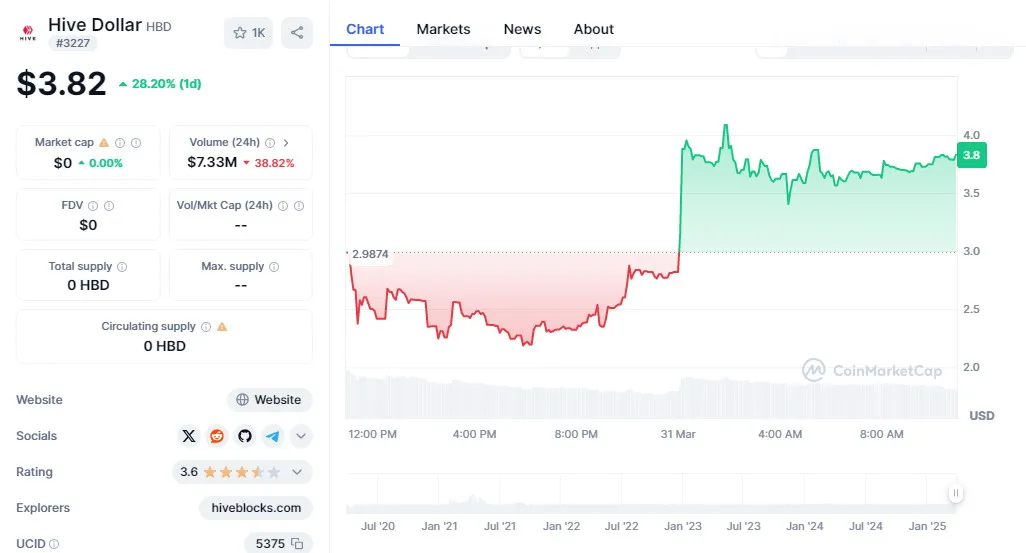Show info tooltip next to UCID label
Image resolution: width=1026 pixels, height=553 pixels.
tap(54, 544)
